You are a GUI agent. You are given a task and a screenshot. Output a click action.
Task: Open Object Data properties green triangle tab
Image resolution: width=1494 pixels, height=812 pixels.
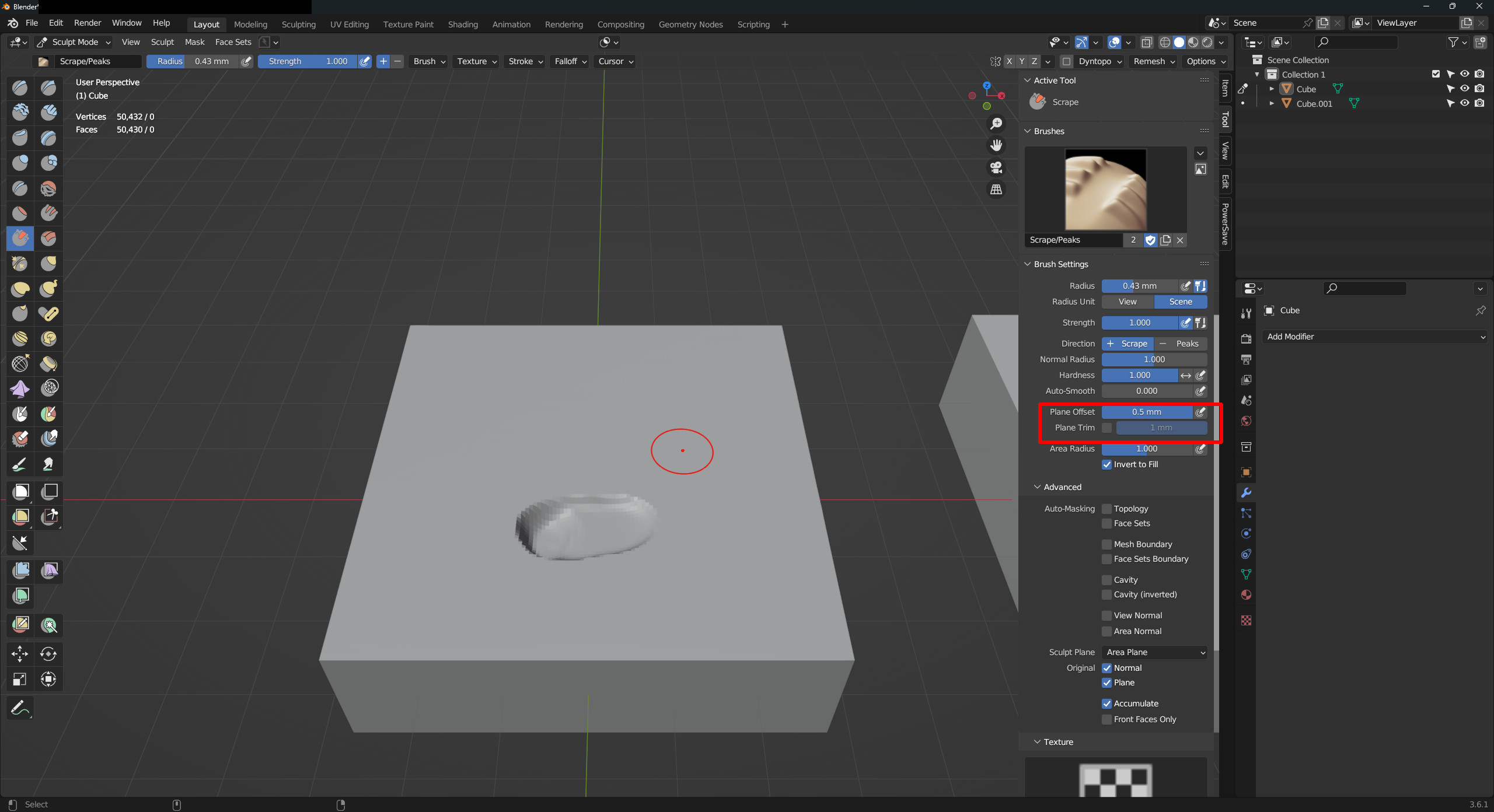(x=1246, y=575)
